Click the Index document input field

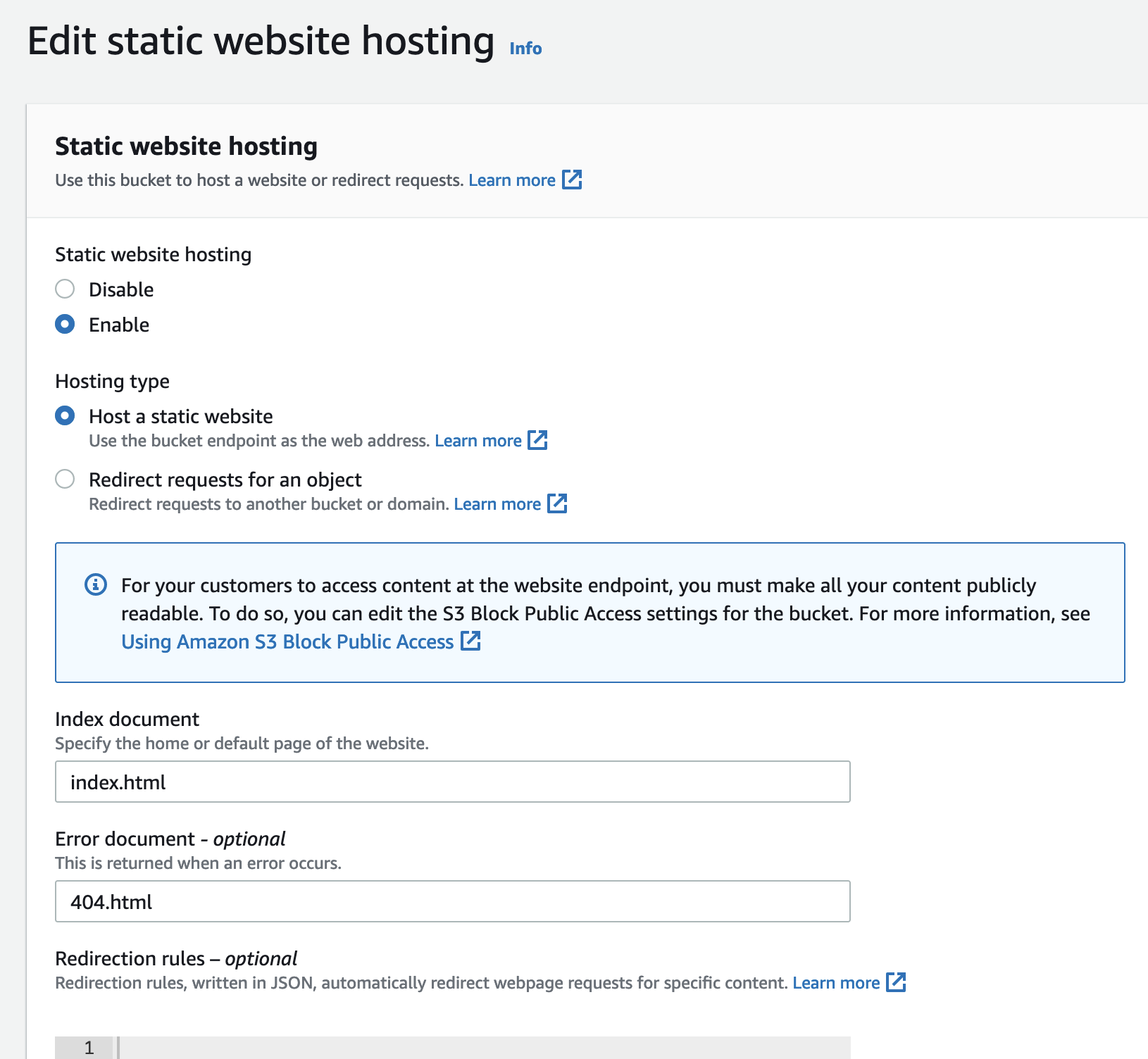click(452, 782)
